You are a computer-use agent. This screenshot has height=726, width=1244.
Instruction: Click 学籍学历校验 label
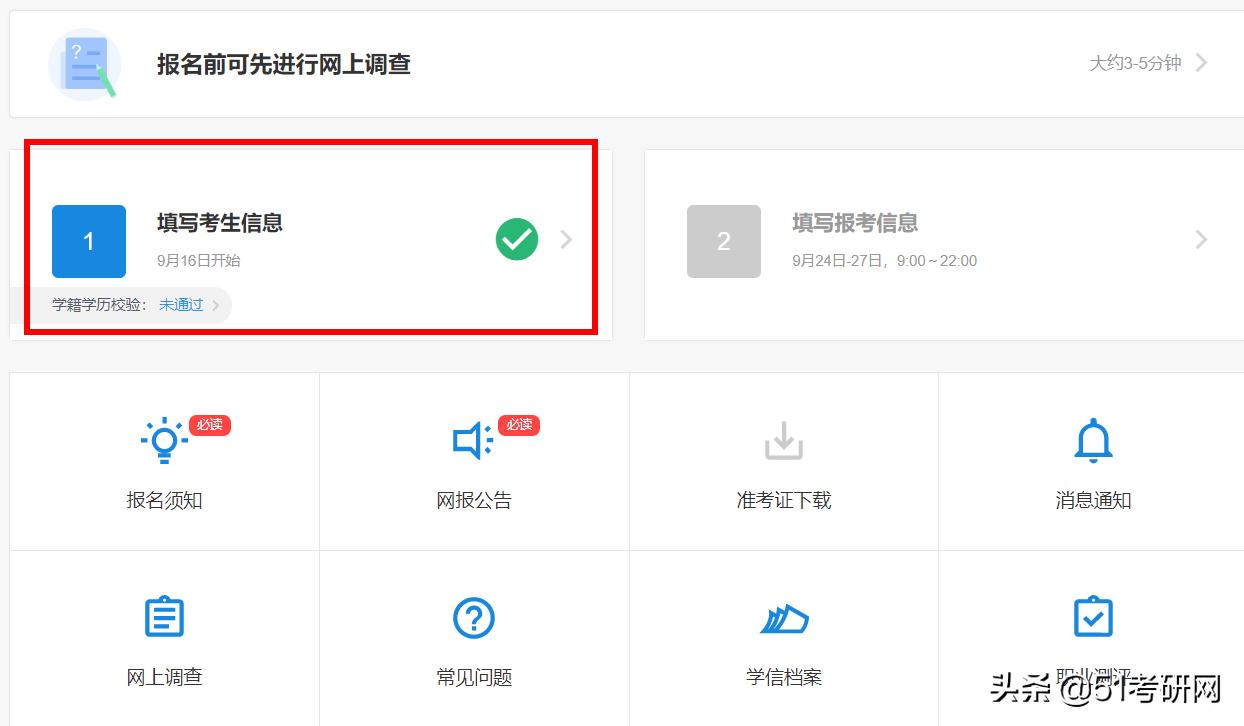tap(100, 305)
